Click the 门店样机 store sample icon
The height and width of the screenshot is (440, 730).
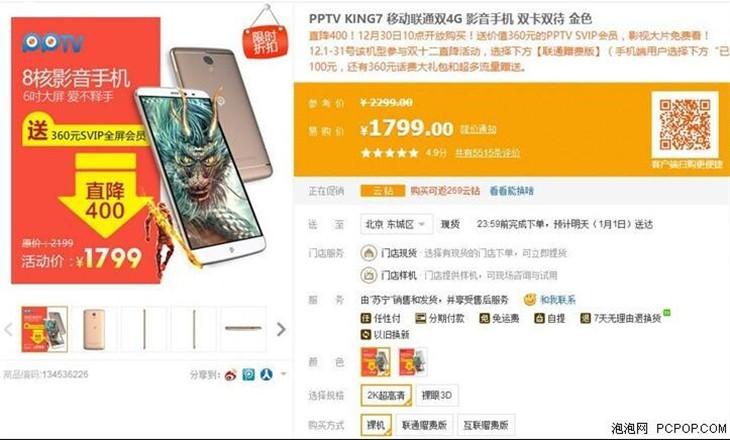tap(368, 275)
